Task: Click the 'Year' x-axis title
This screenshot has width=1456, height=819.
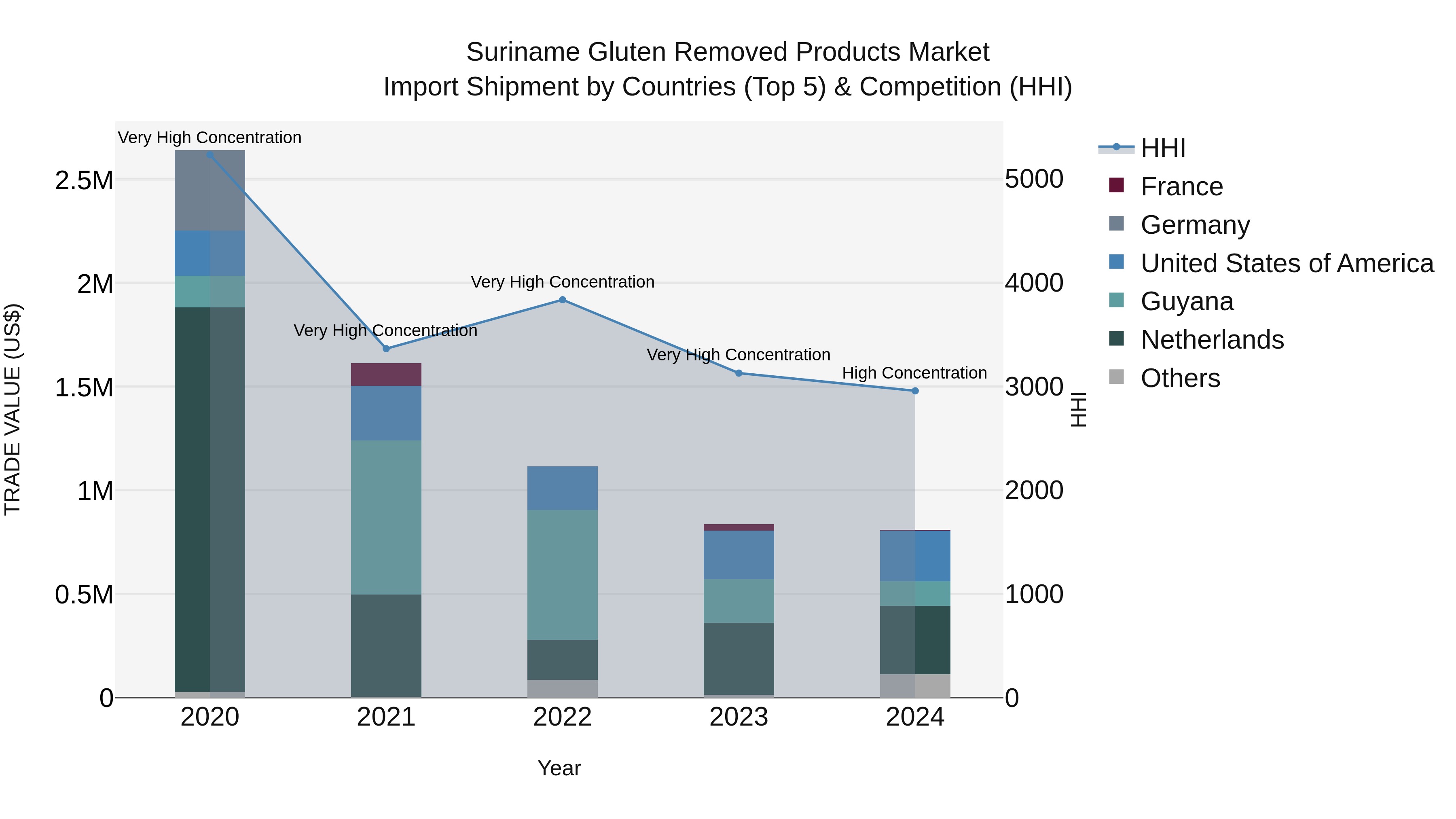Action: [559, 768]
